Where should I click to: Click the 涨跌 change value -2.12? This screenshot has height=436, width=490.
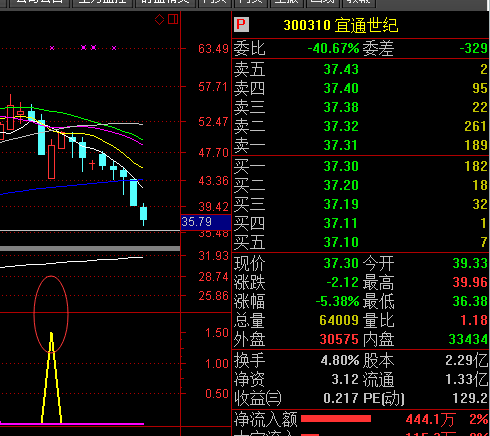pyautogui.click(x=343, y=282)
